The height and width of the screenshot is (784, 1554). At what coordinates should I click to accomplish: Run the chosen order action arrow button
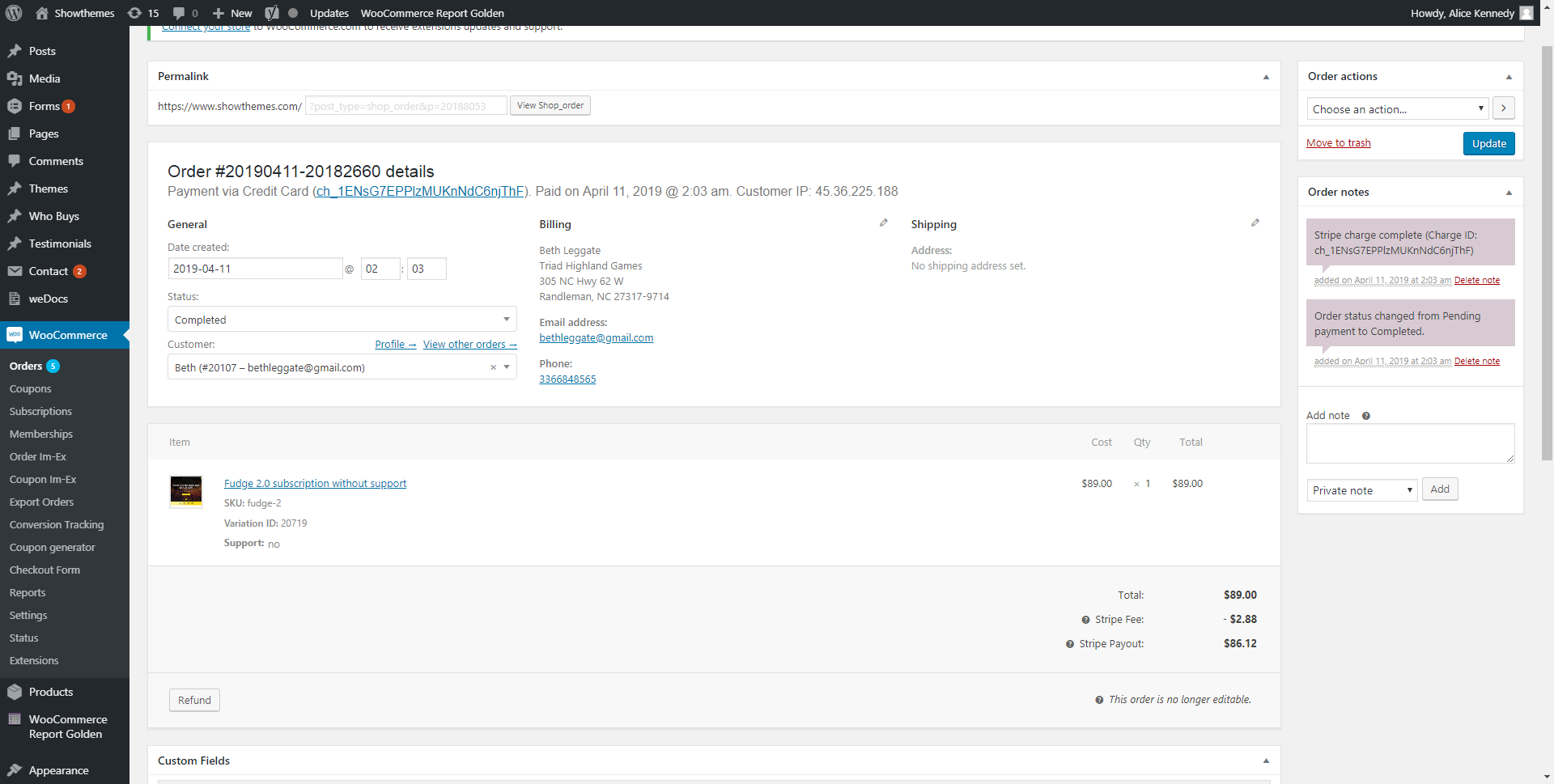pos(1504,108)
